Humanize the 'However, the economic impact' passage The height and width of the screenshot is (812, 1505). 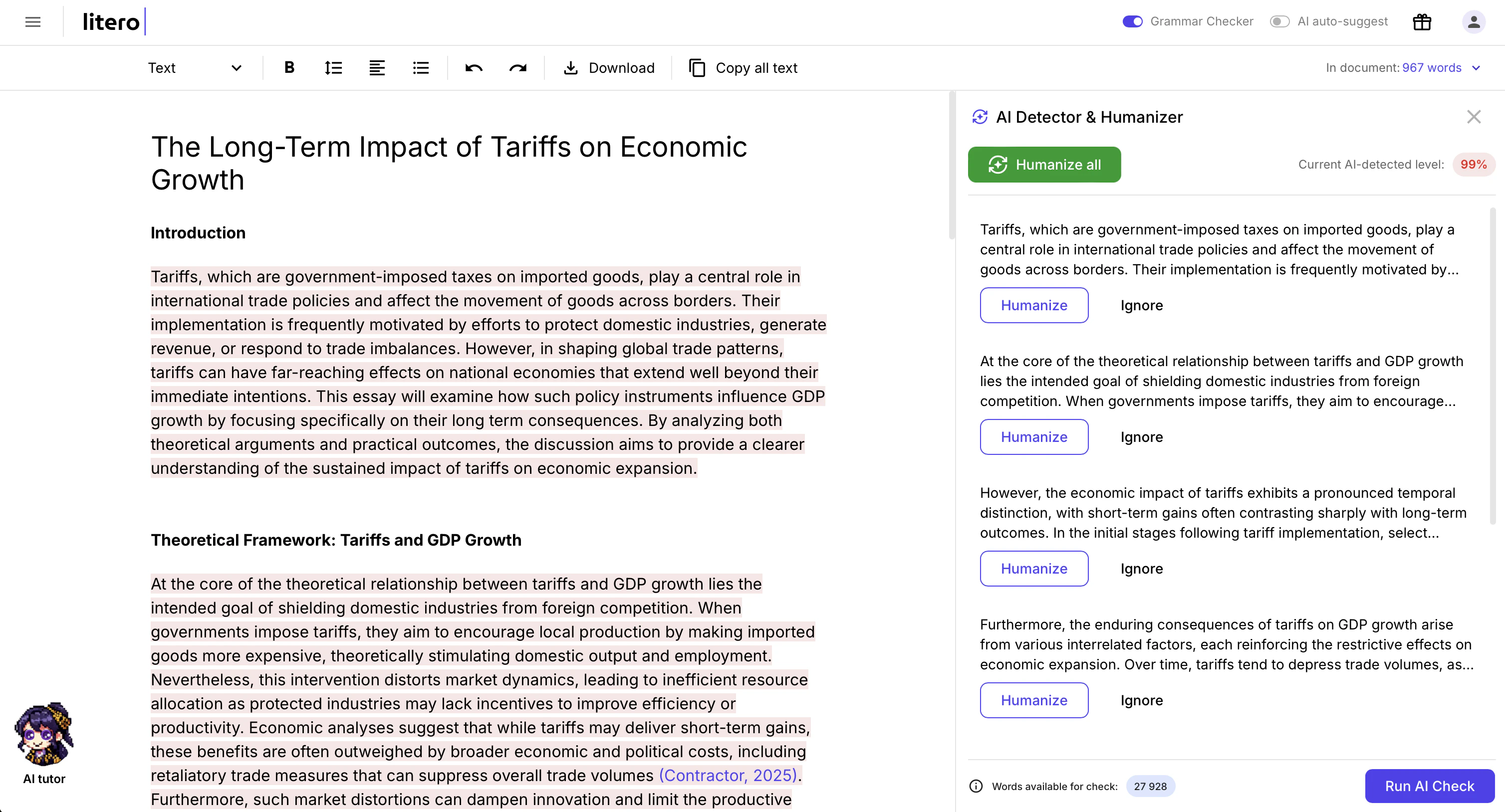coord(1034,569)
